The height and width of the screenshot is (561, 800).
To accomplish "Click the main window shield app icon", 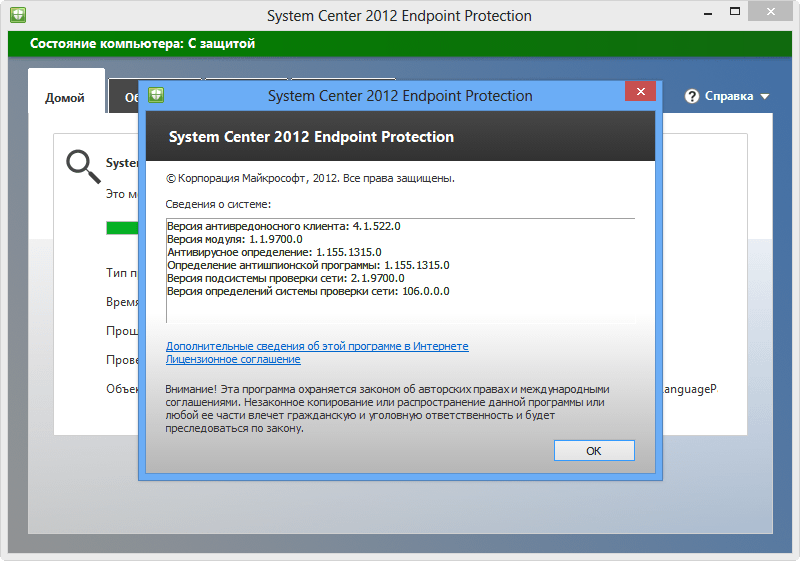I will (18, 15).
